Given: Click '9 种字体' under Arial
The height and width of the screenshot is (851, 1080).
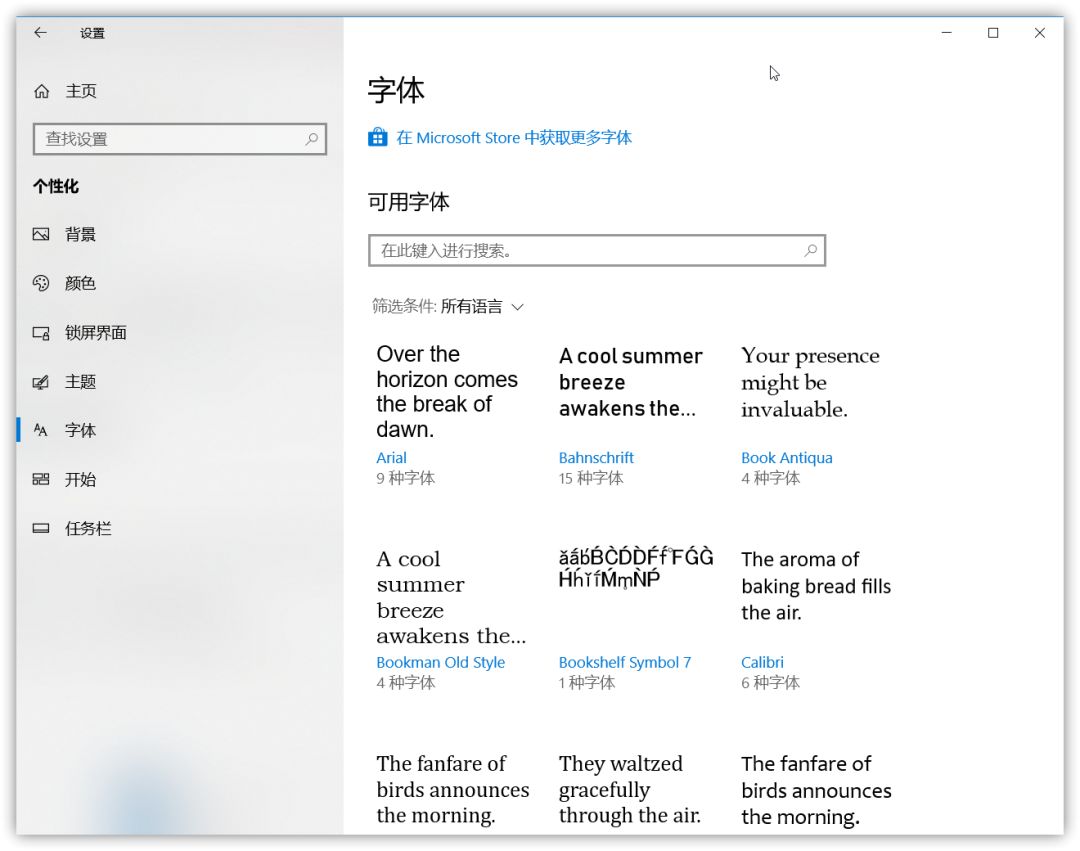Looking at the screenshot, I should (x=406, y=479).
